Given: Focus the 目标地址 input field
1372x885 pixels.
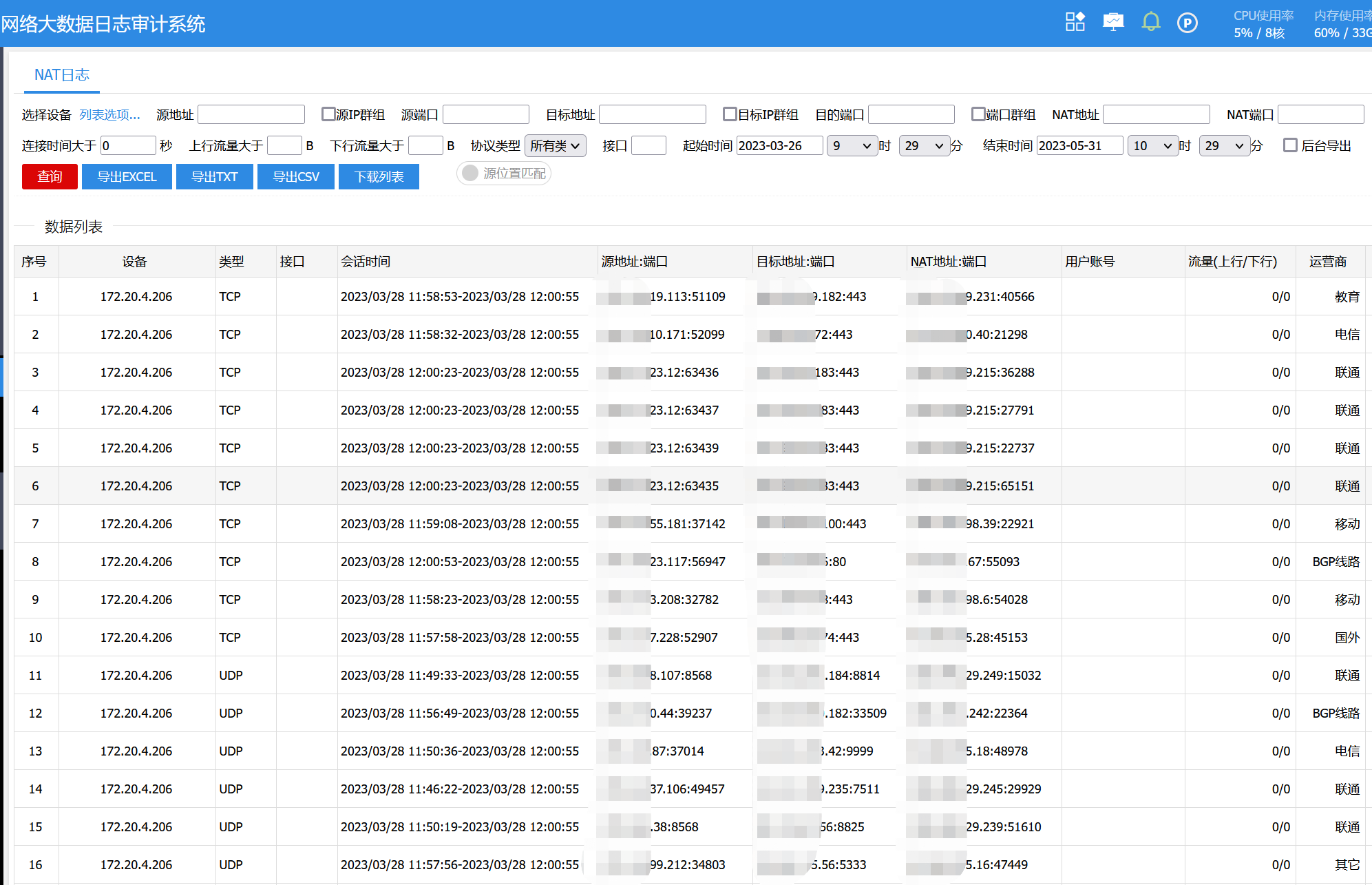Looking at the screenshot, I should pos(653,114).
